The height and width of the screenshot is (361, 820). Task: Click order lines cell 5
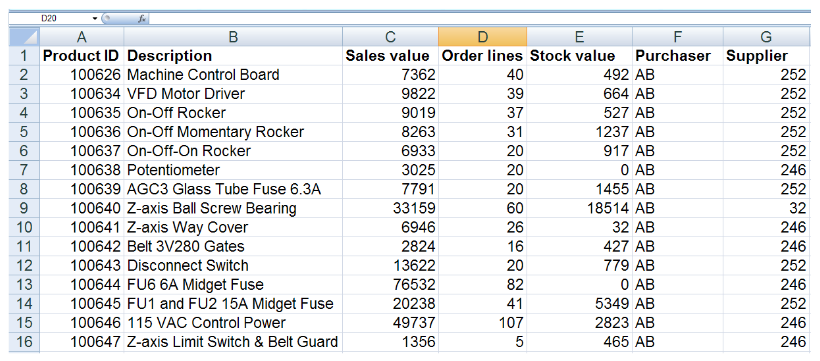483,342
